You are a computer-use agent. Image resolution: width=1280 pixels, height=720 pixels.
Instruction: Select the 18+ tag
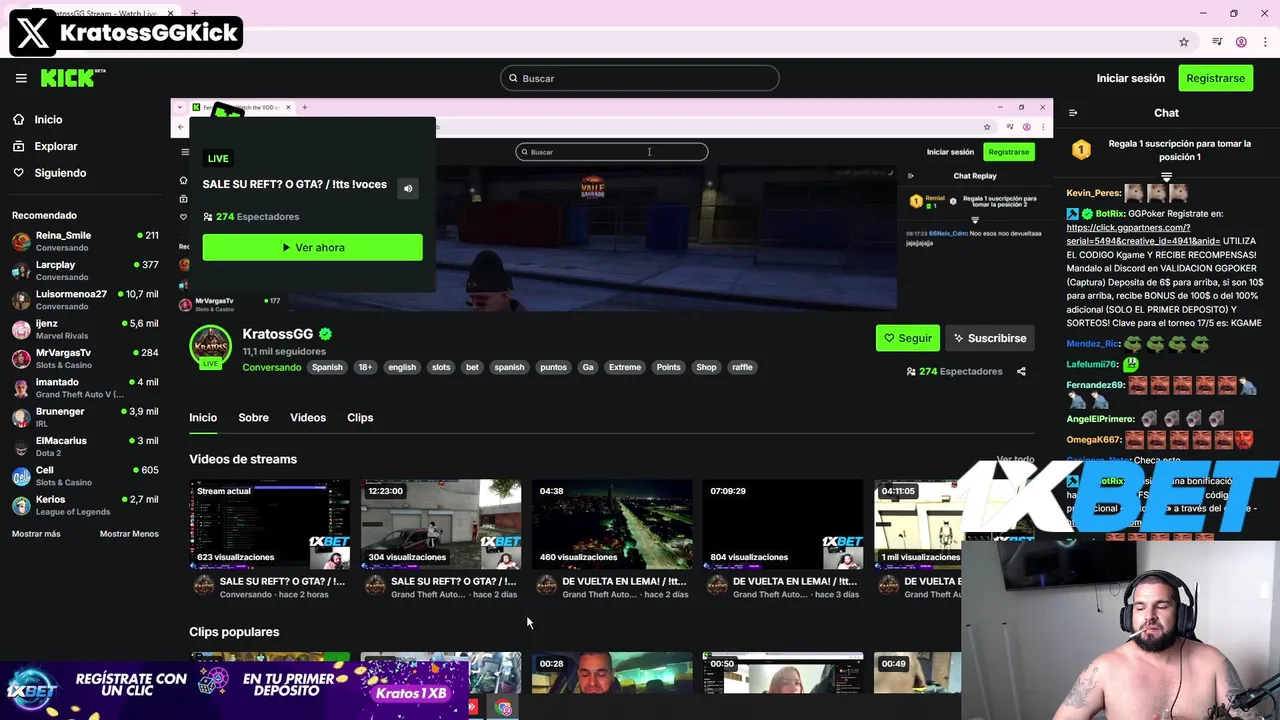pos(365,367)
